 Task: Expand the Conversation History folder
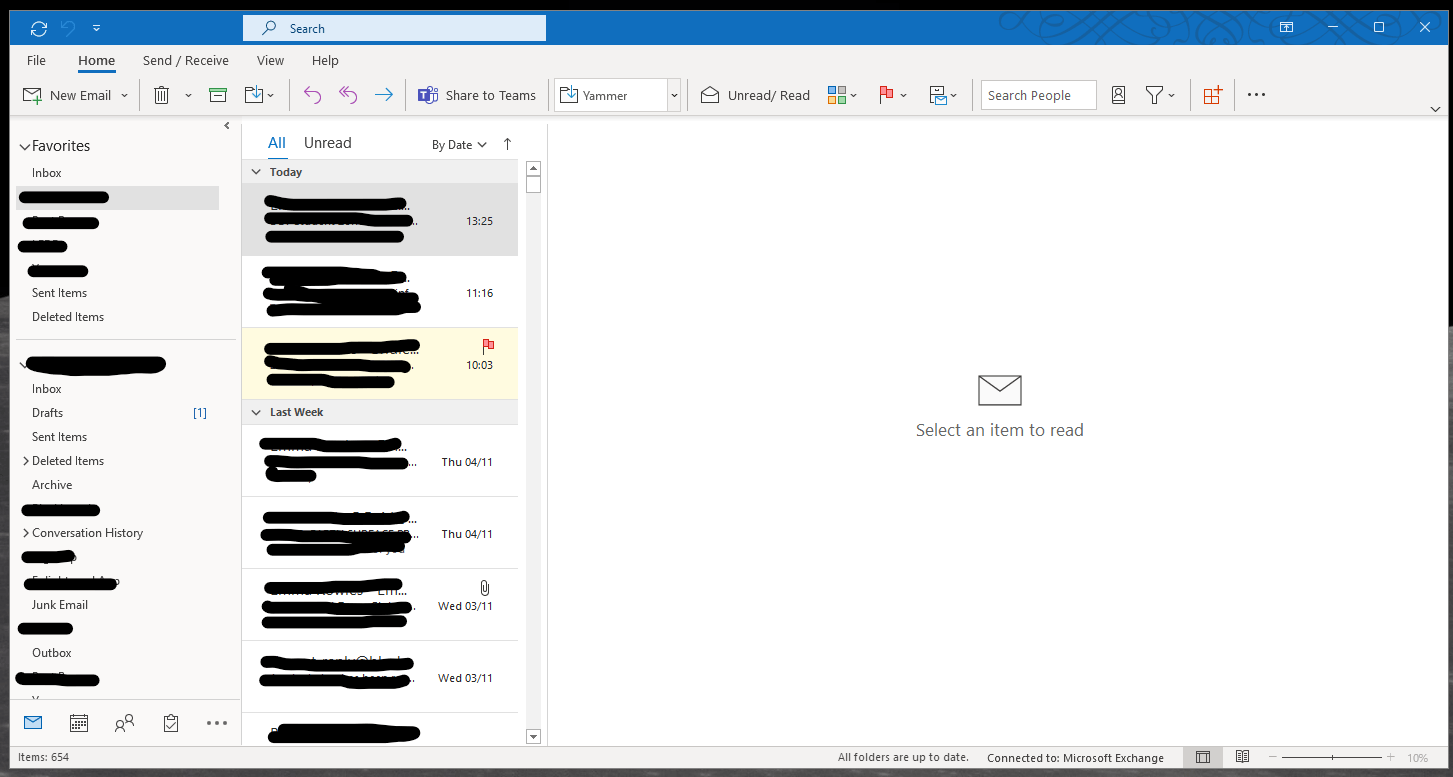(26, 533)
